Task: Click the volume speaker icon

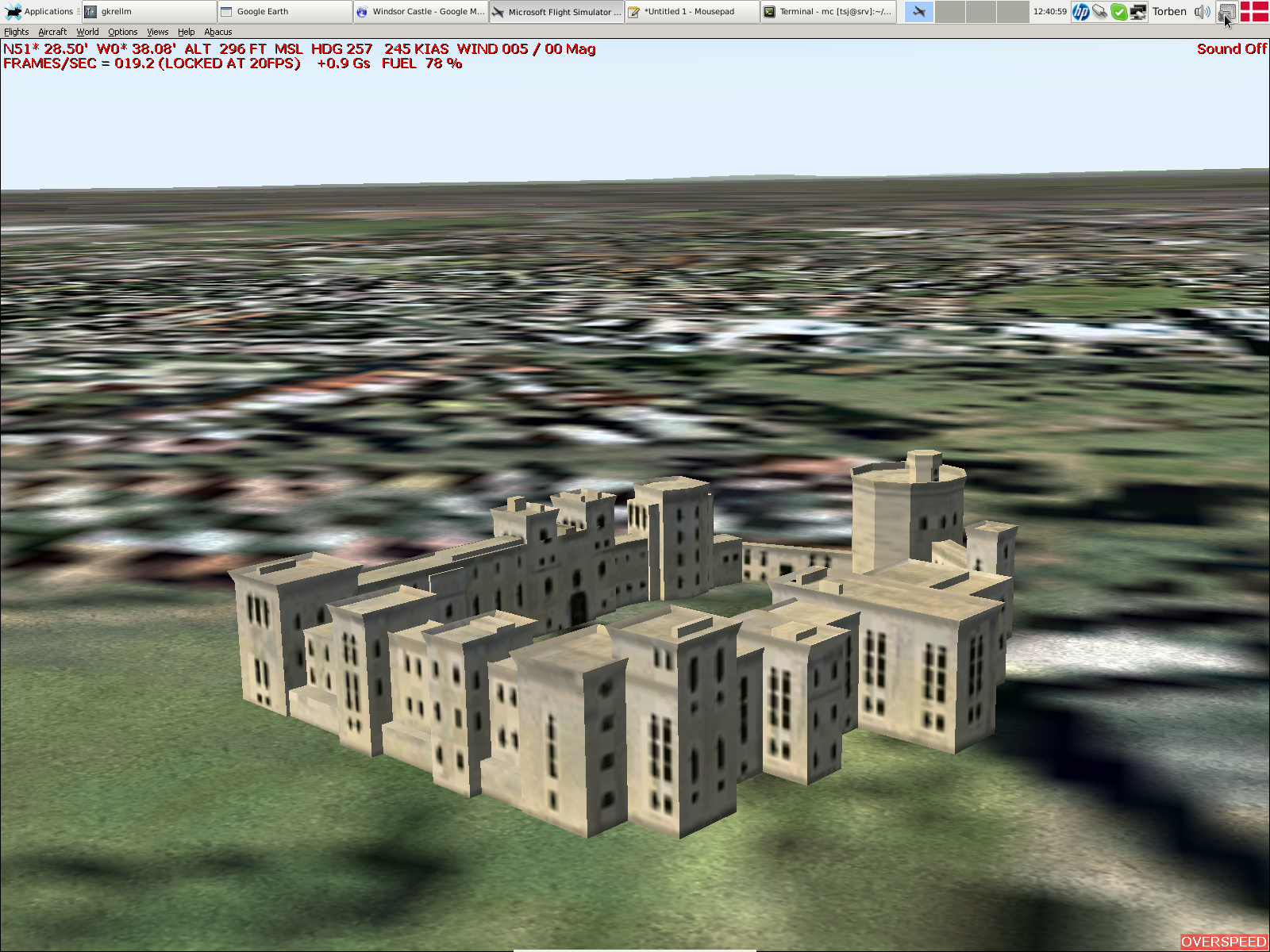Action: pos(1202,11)
